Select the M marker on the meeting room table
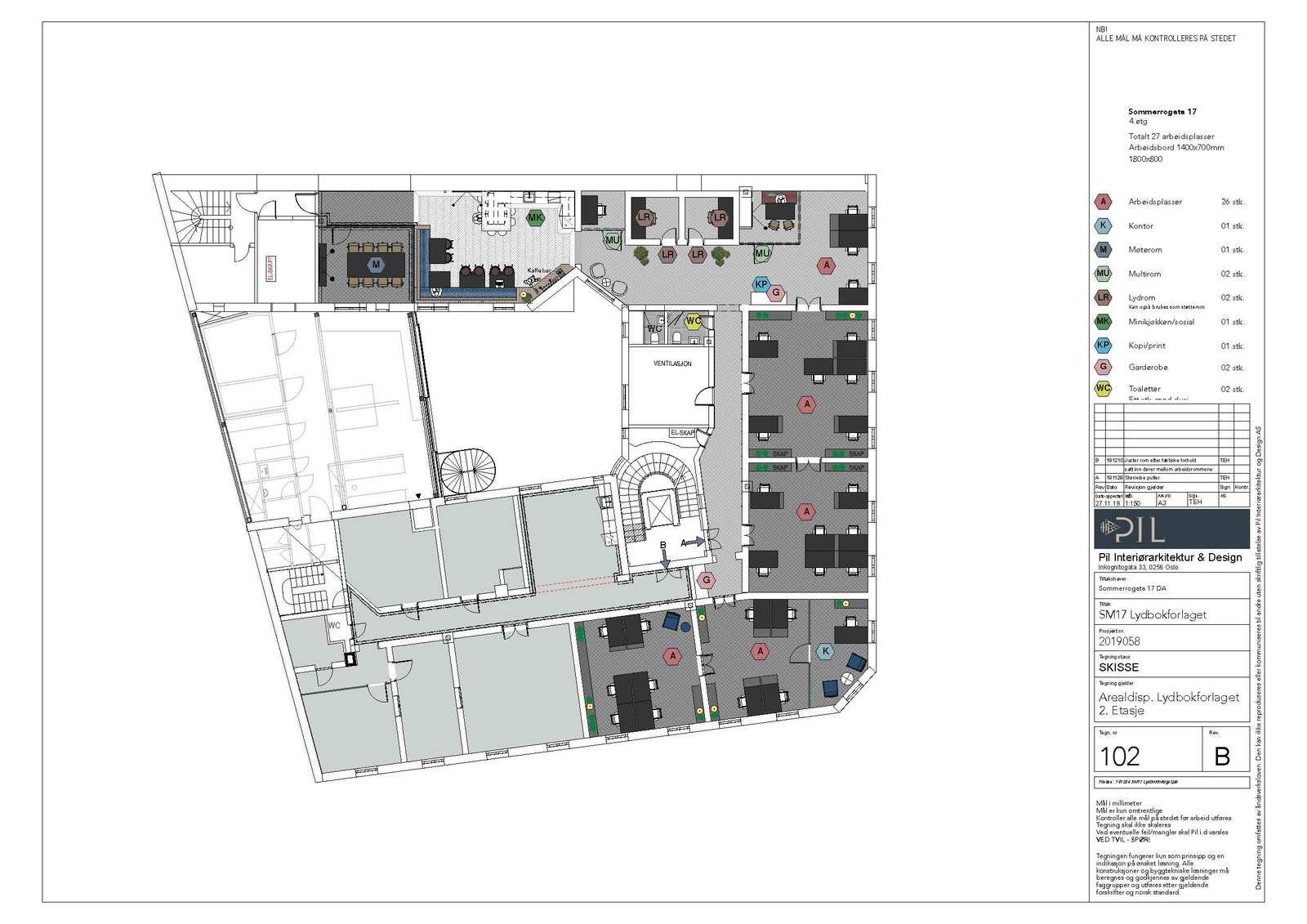 pyautogui.click(x=376, y=265)
